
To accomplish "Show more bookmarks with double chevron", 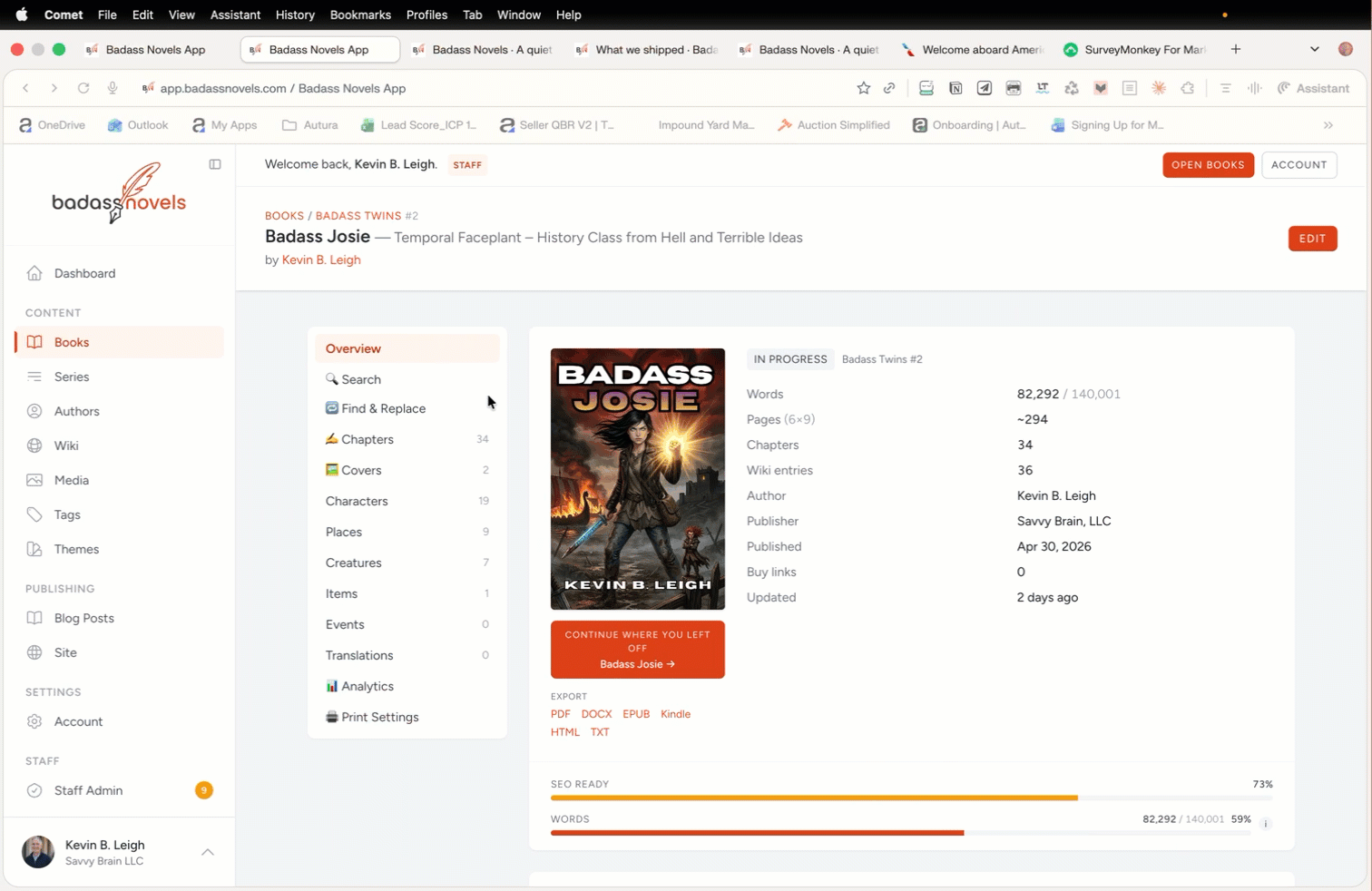I will pos(1328,125).
